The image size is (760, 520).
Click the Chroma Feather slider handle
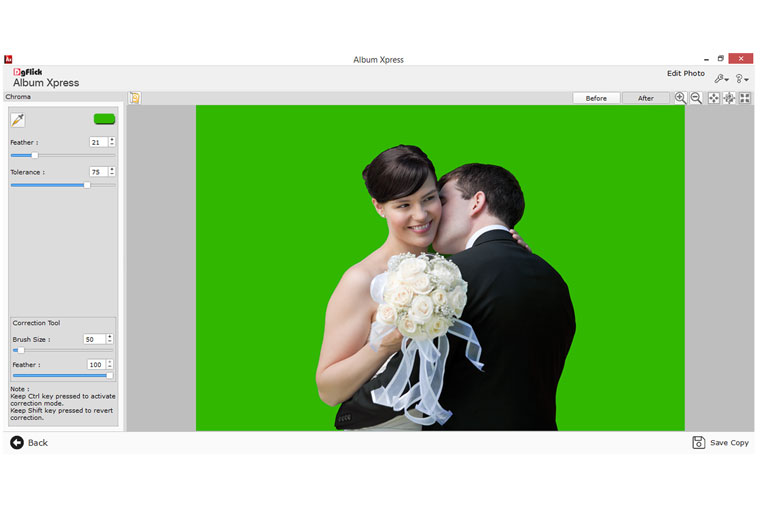[x=35, y=156]
